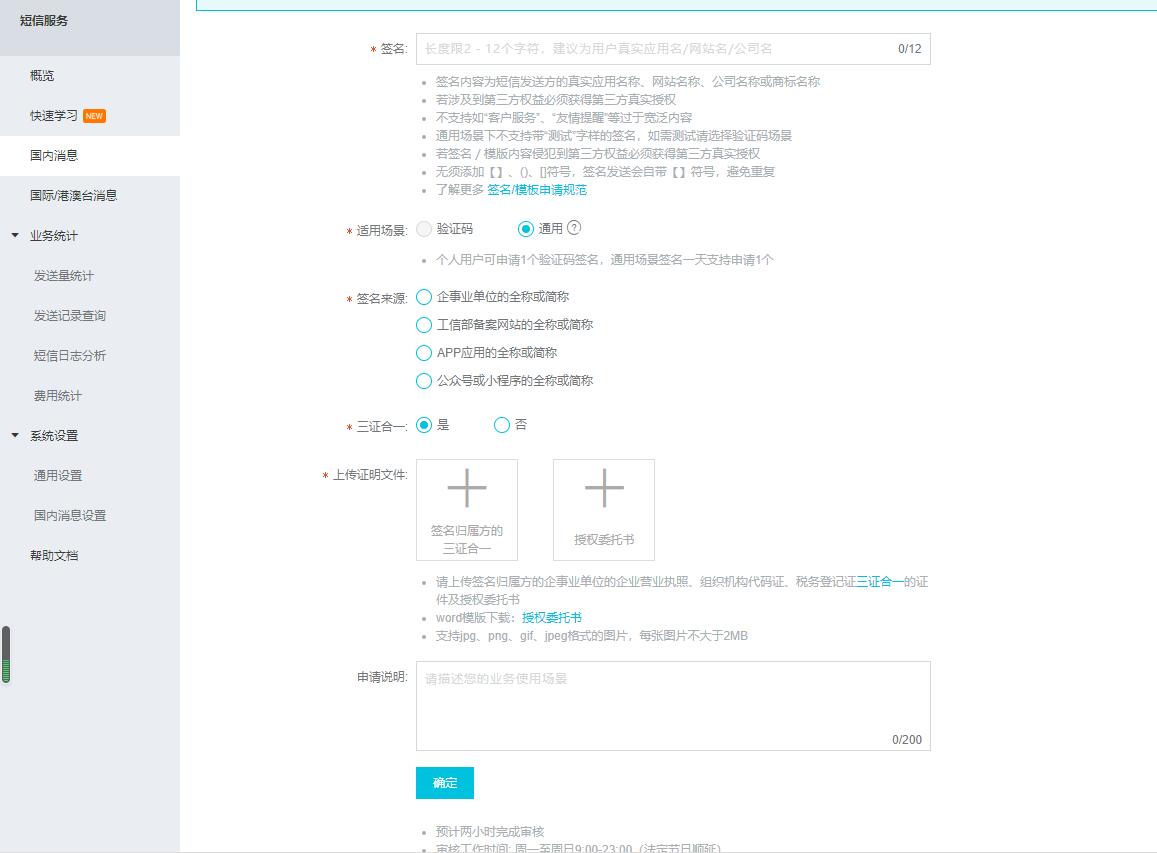The width and height of the screenshot is (1157, 853).
Task: Click the sidebar scrollbar handle
Action: [6, 655]
